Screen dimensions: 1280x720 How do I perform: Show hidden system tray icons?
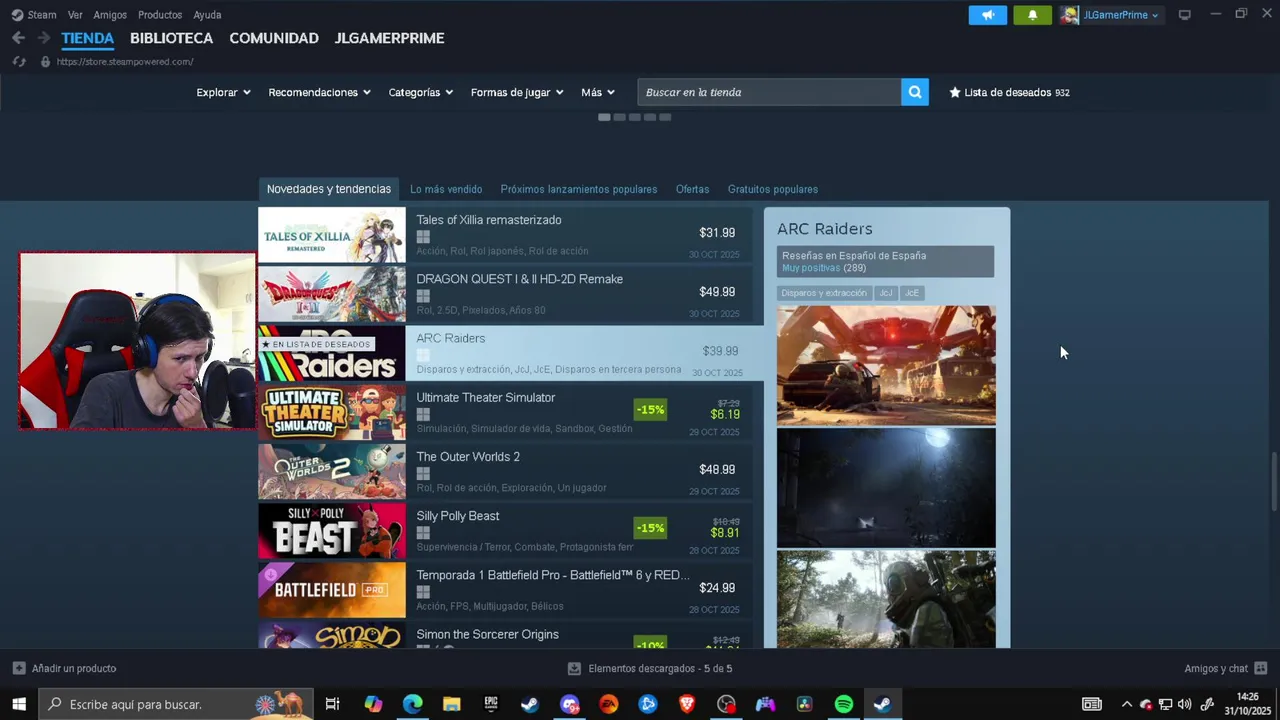click(x=1127, y=704)
